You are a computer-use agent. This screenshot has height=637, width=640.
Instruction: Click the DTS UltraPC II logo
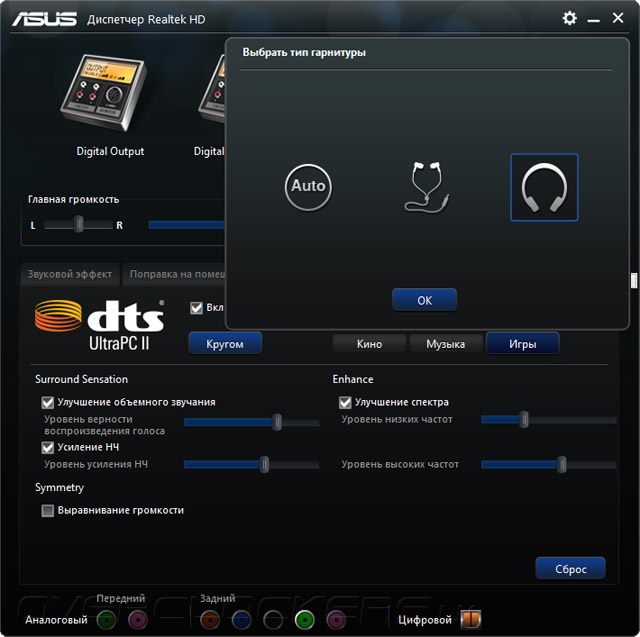coord(100,325)
